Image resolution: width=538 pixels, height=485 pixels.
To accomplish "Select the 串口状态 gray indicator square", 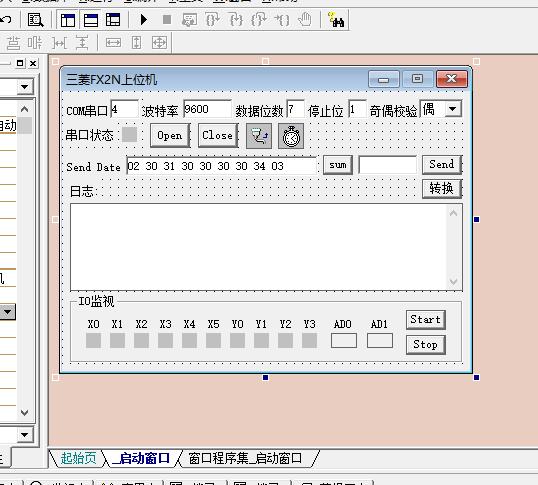I will 130,135.
